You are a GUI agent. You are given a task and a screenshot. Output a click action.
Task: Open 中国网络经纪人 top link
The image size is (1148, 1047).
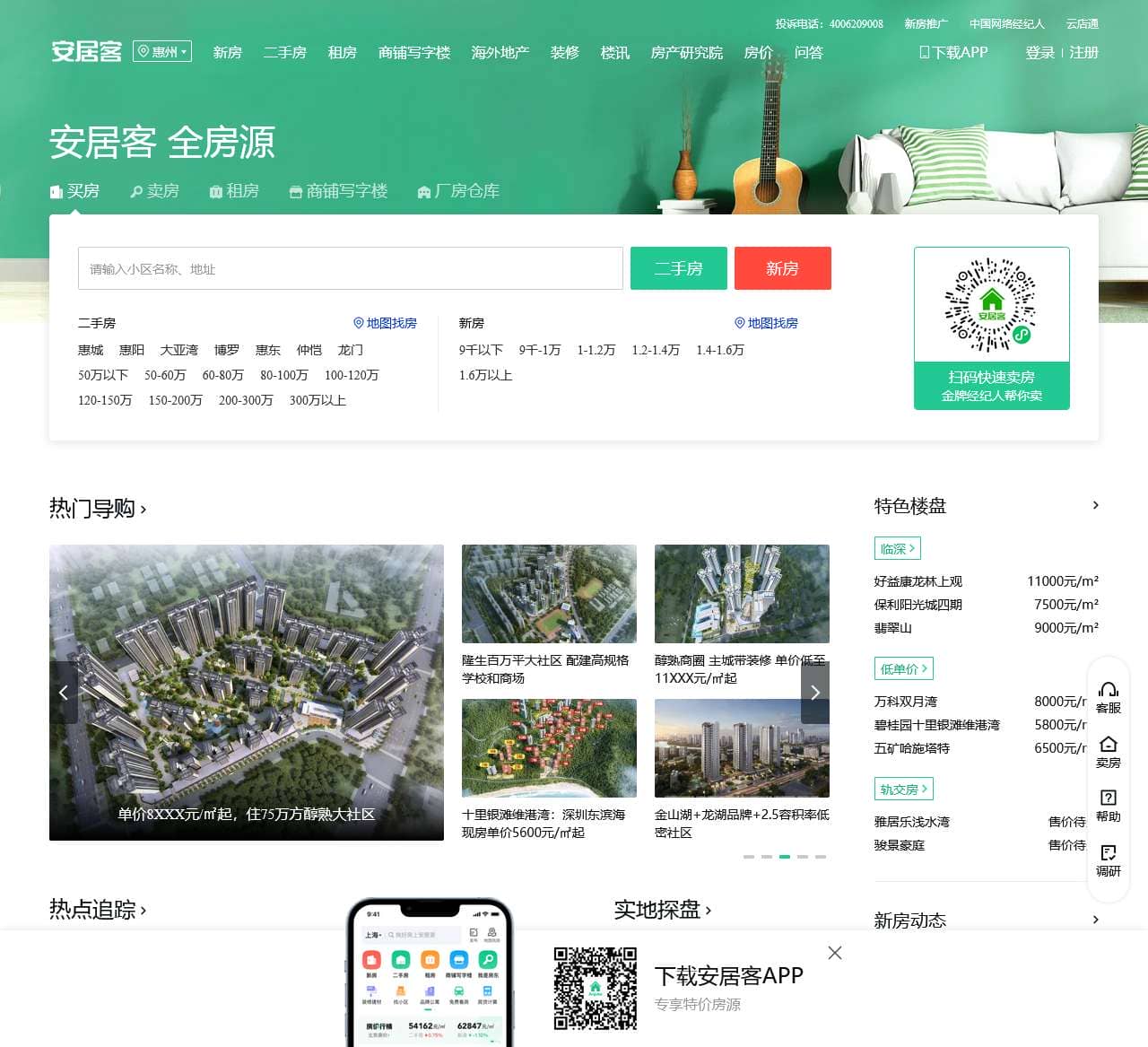(1007, 24)
